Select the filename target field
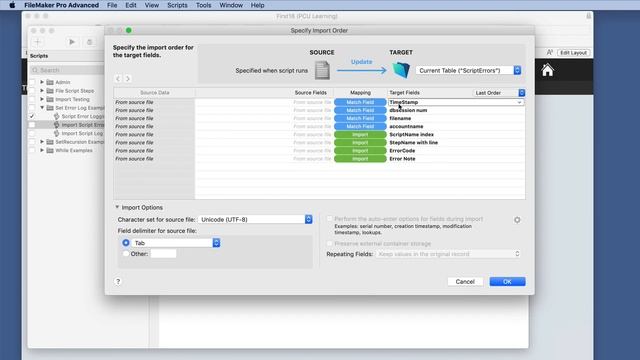This screenshot has width=640, height=360. click(x=400, y=118)
